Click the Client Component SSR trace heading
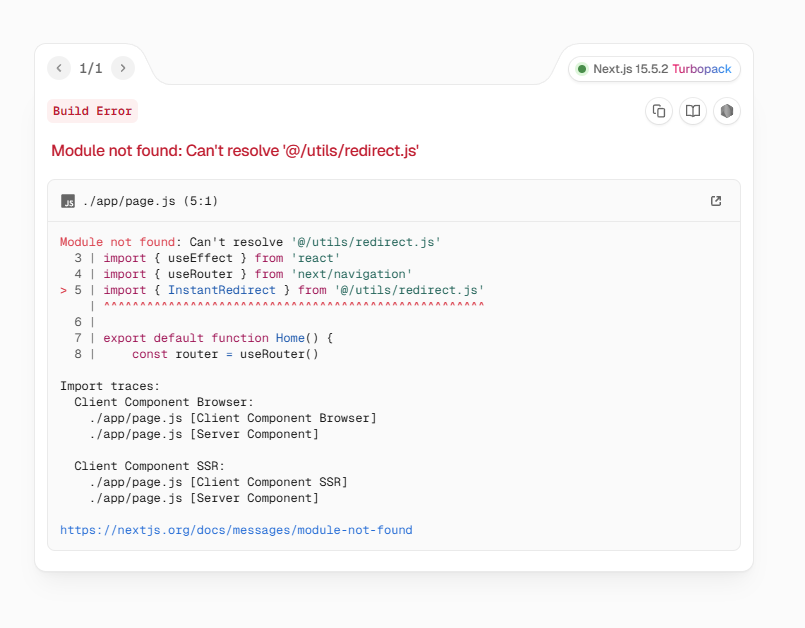Screen dimensions: 805x628 coord(149,466)
